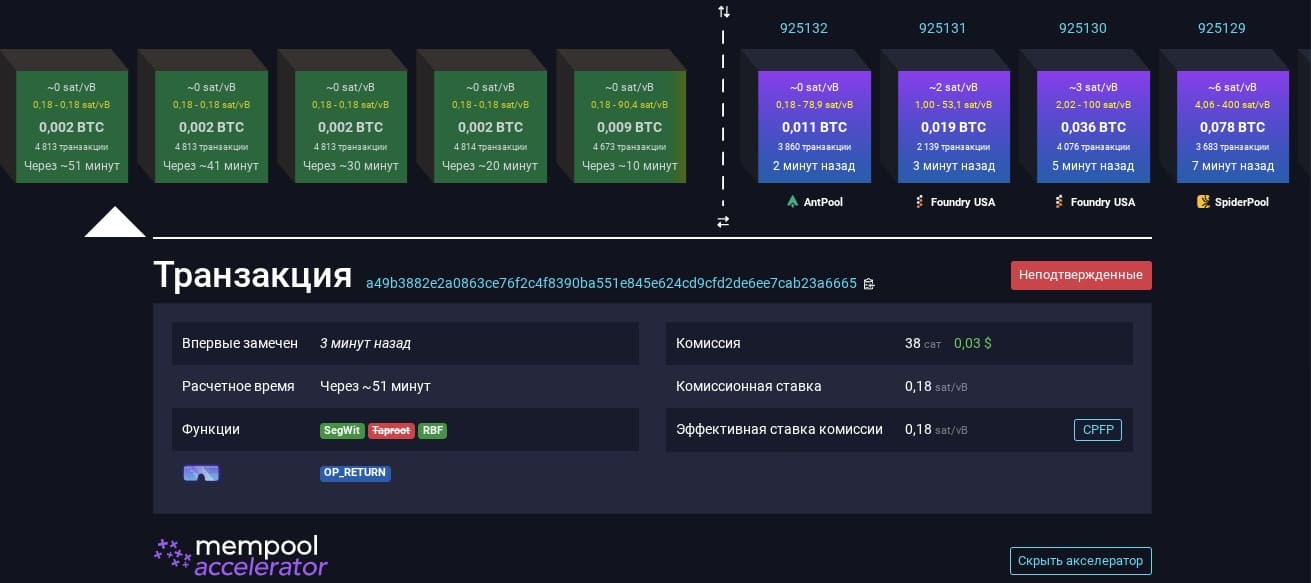
Task: Open block height 925129 link
Action: (x=1222, y=28)
